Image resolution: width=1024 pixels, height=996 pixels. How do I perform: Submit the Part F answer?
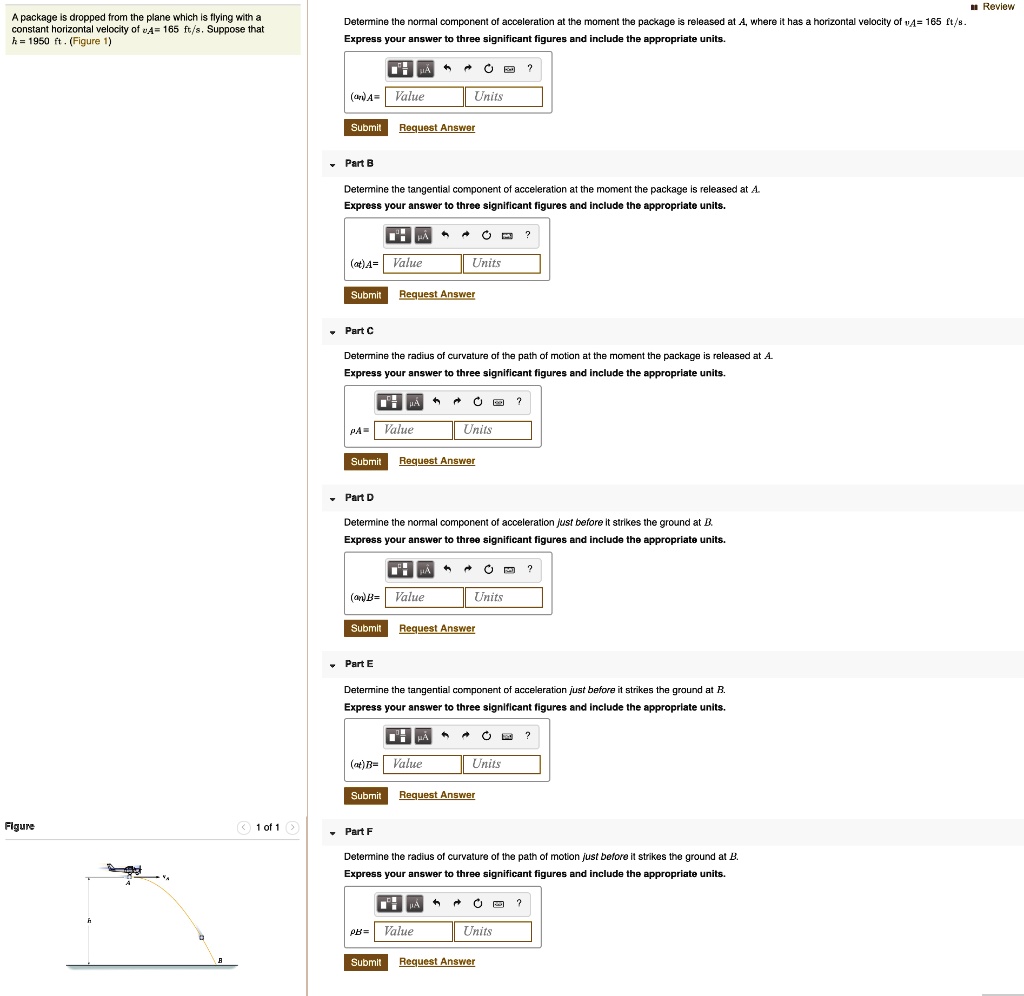click(366, 962)
